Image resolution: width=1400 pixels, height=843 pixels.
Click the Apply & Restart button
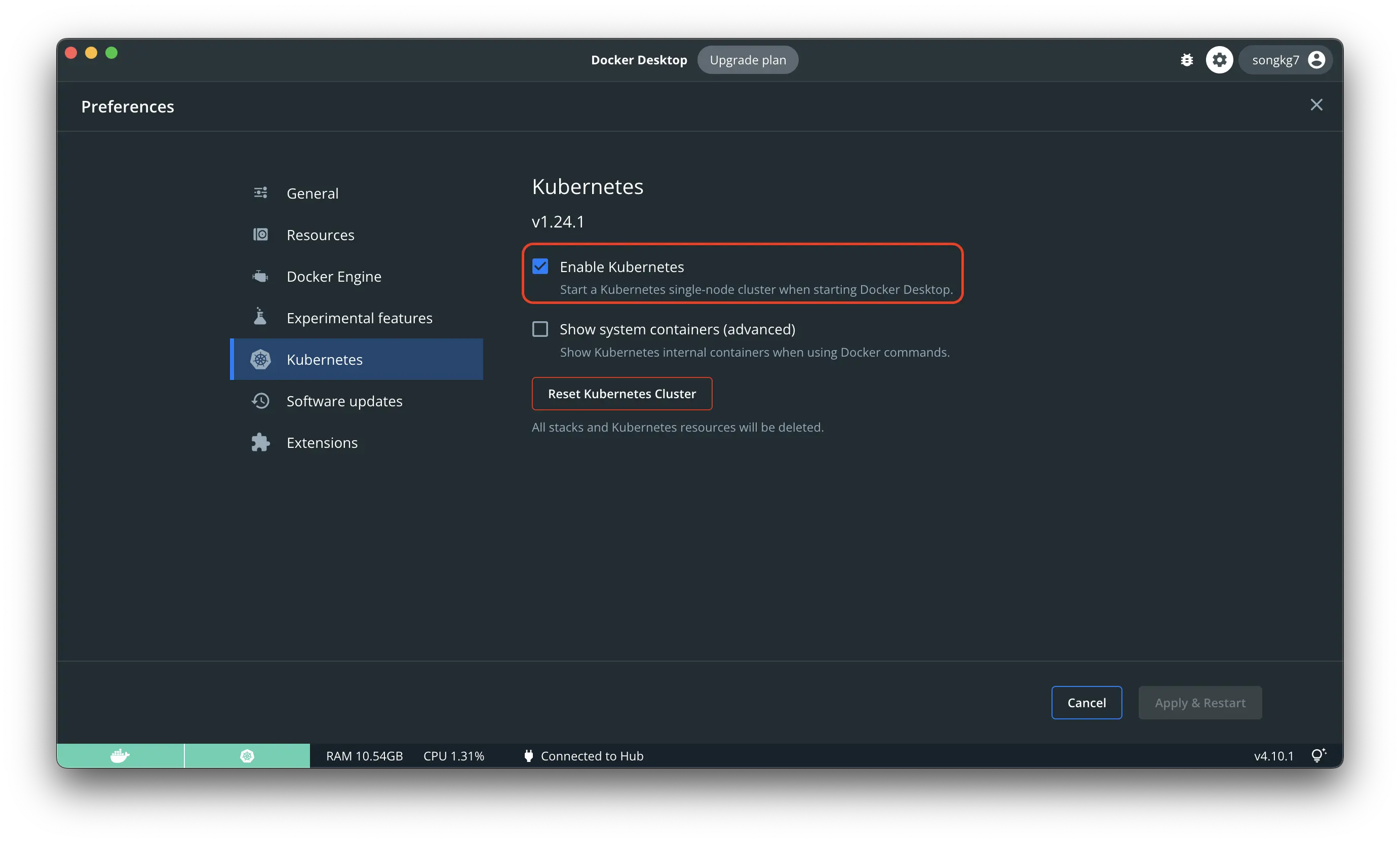click(x=1200, y=702)
